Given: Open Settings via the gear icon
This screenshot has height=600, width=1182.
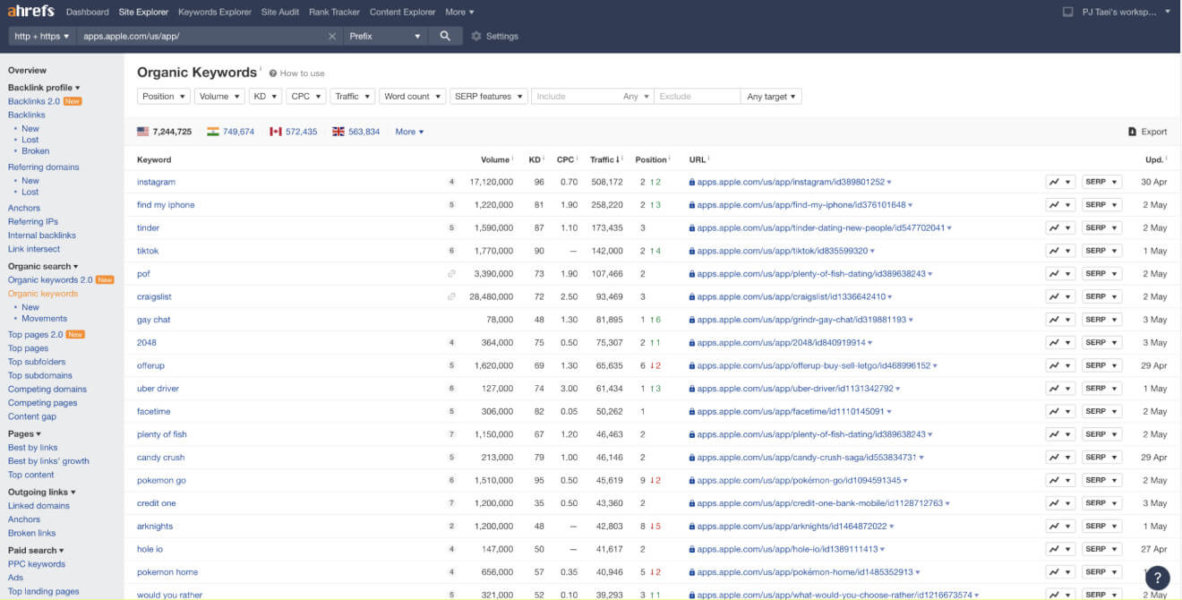Looking at the screenshot, I should coord(476,36).
